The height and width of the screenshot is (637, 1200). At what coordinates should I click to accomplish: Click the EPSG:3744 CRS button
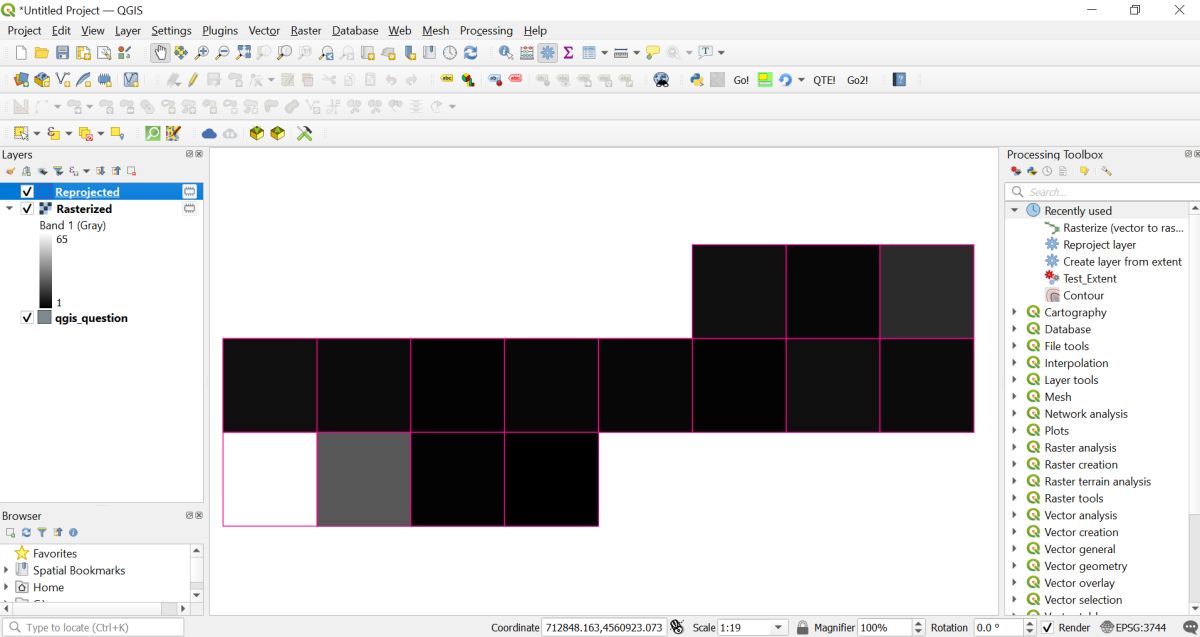(1132, 628)
